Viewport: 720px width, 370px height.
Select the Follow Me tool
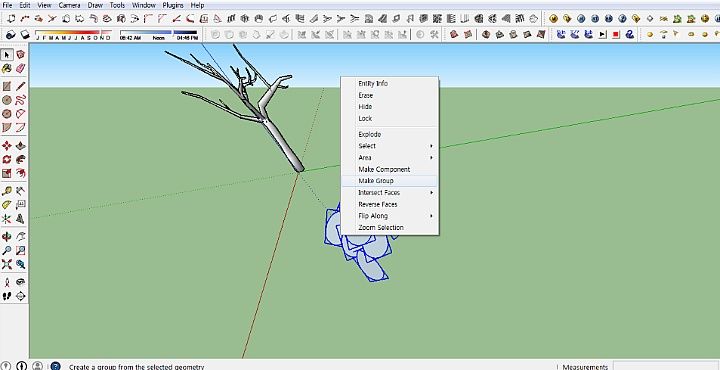pyautogui.click(x=21, y=160)
